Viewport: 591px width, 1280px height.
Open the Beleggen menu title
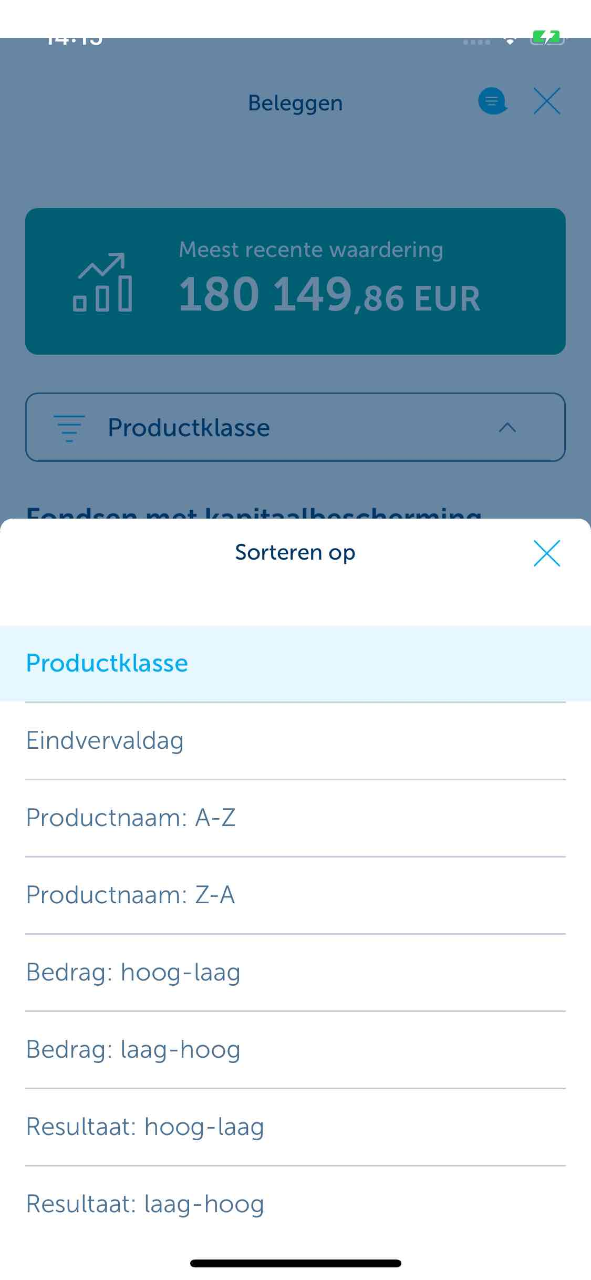pos(295,102)
